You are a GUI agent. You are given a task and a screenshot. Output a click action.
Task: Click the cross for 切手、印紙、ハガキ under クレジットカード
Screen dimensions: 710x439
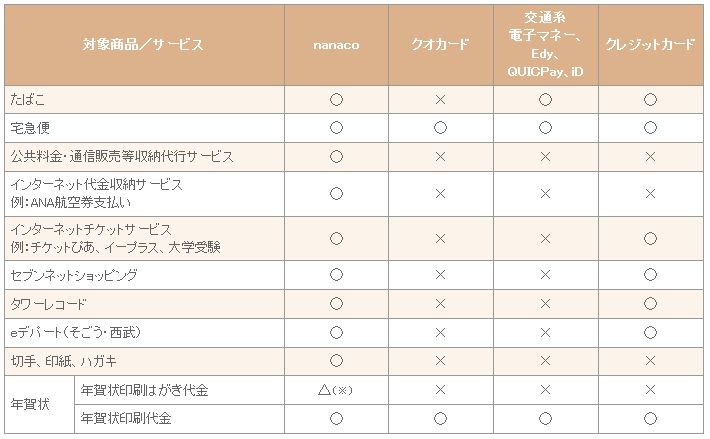pos(650,360)
